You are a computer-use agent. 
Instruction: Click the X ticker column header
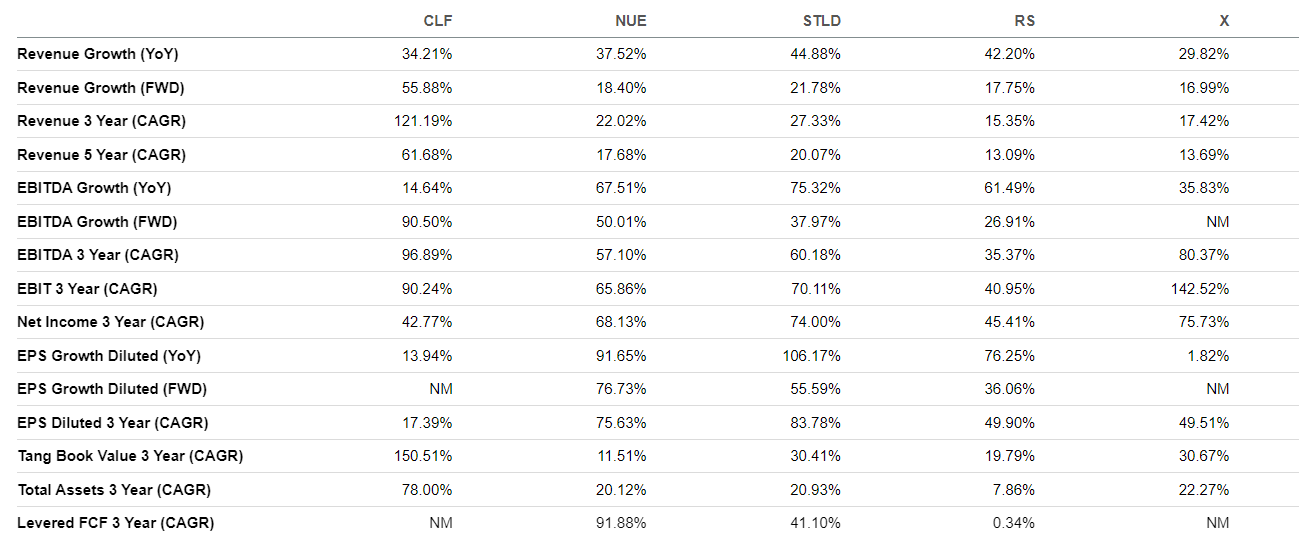pos(1223,21)
